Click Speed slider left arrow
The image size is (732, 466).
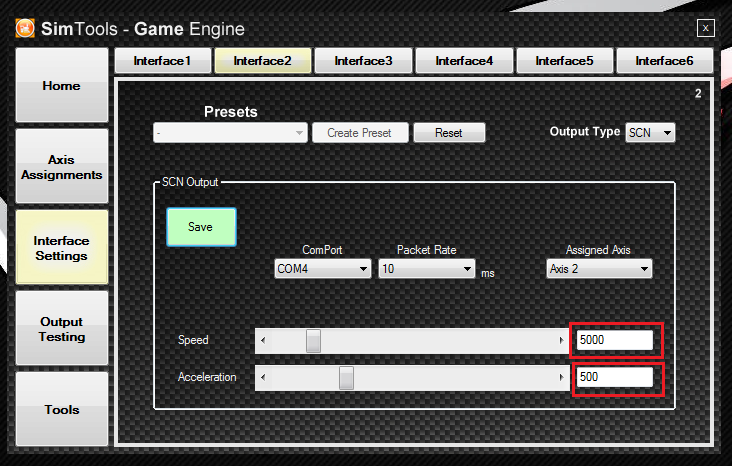tap(263, 340)
